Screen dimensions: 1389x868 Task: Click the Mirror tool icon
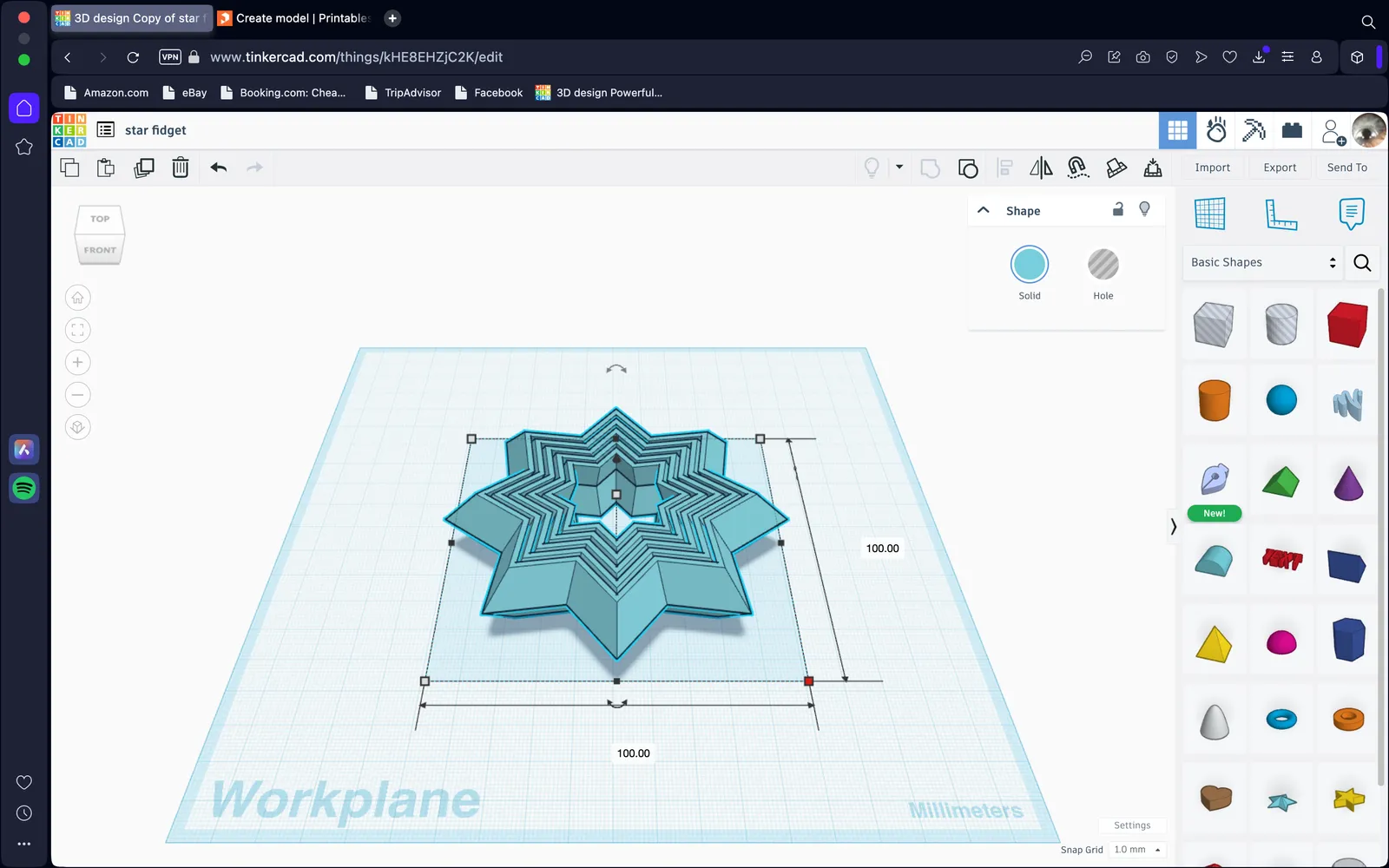1041,168
